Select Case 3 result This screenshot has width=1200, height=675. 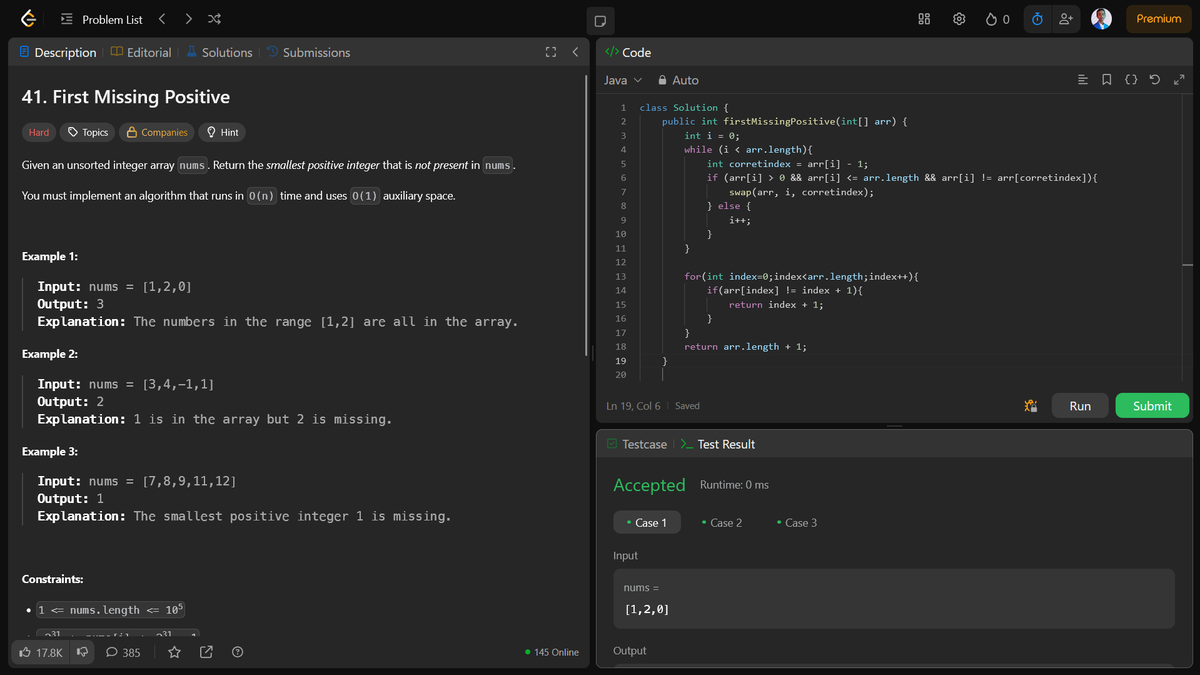click(797, 523)
